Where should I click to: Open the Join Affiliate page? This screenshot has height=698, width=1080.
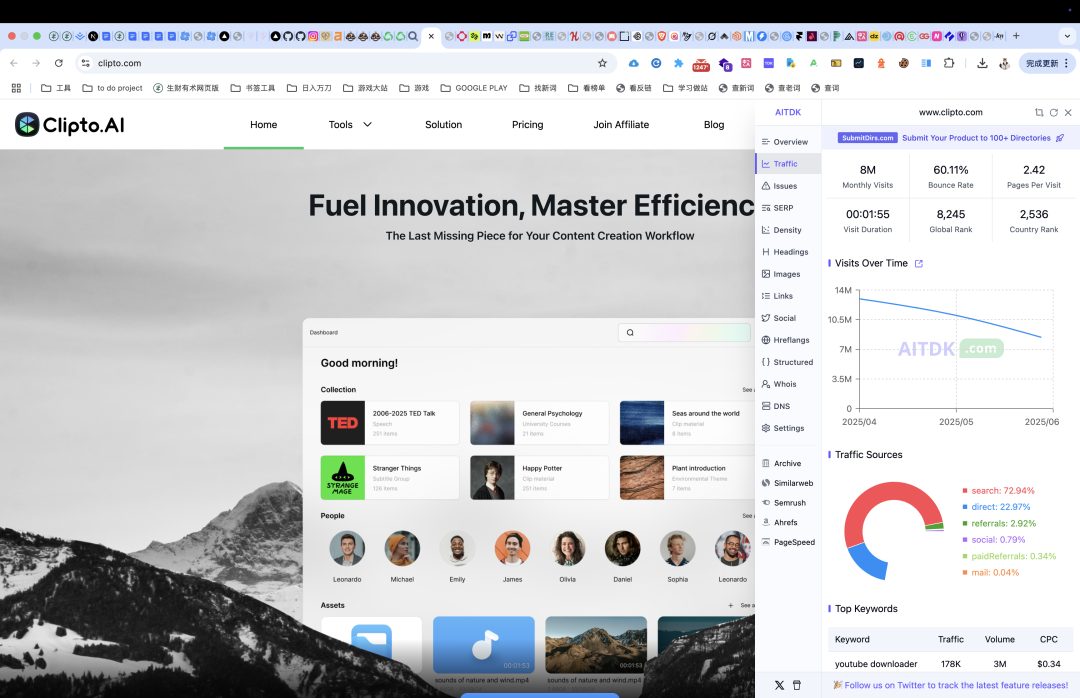[621, 125]
